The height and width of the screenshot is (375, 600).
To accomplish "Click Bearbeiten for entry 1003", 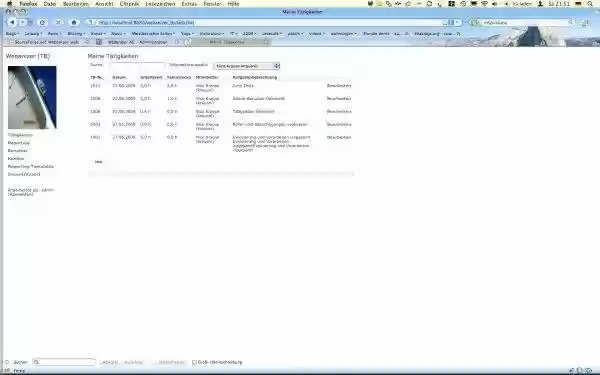I will click(x=339, y=124).
